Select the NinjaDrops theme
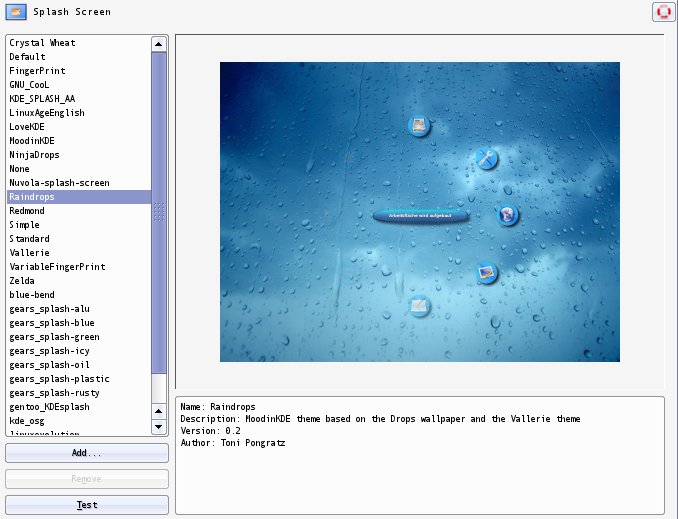This screenshot has width=678, height=519. pos(79,155)
